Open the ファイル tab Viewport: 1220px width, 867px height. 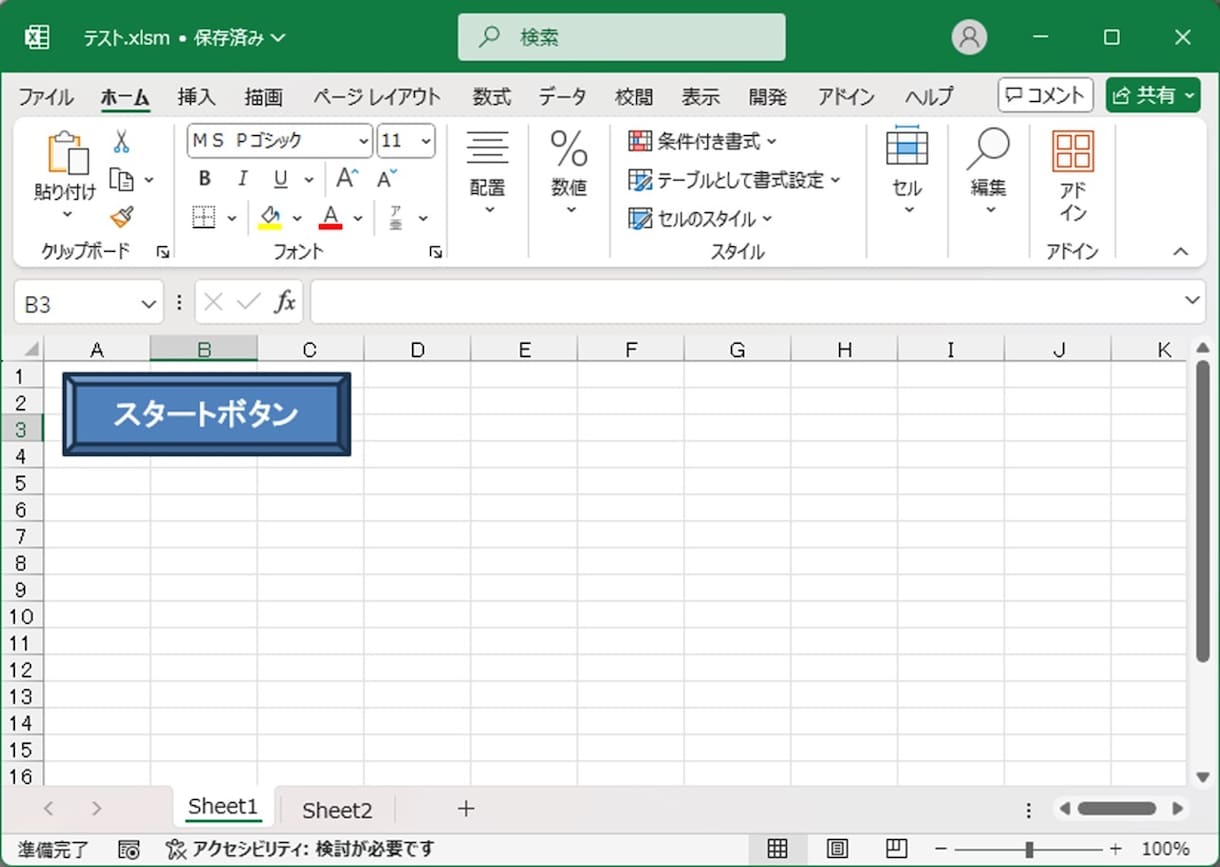46,97
